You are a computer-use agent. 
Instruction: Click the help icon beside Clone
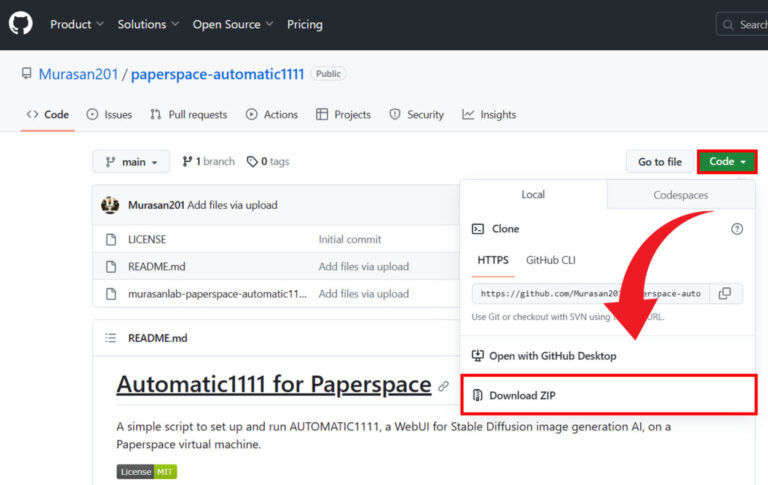point(737,229)
